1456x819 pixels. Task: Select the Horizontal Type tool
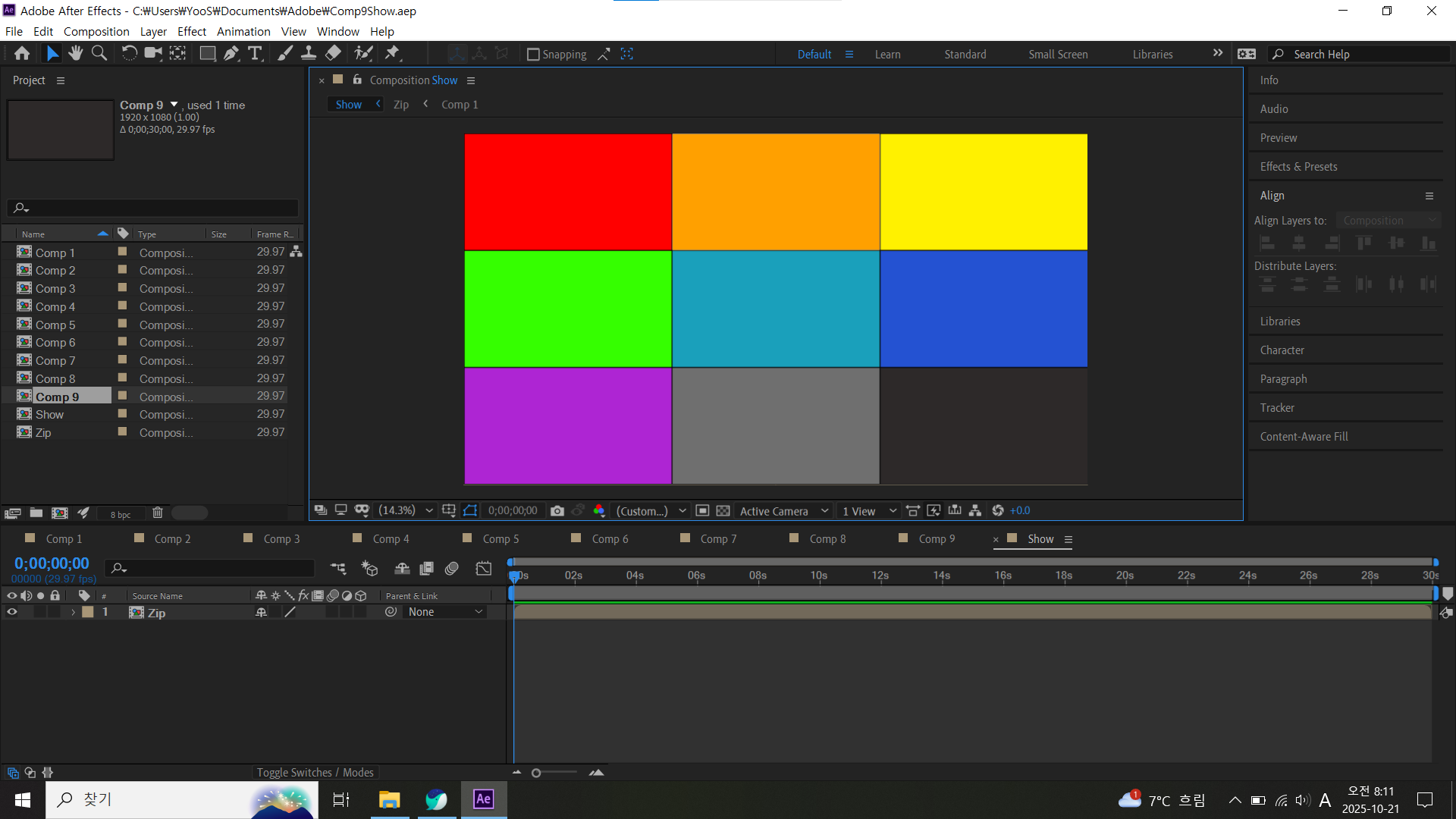pyautogui.click(x=255, y=53)
